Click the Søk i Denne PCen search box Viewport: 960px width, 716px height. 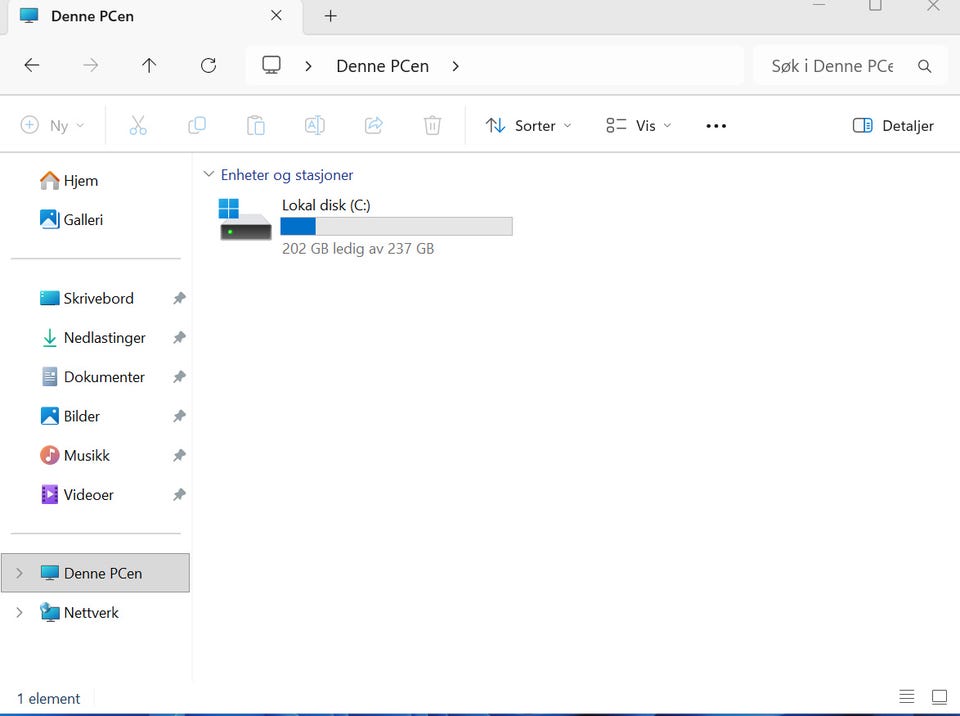click(832, 66)
